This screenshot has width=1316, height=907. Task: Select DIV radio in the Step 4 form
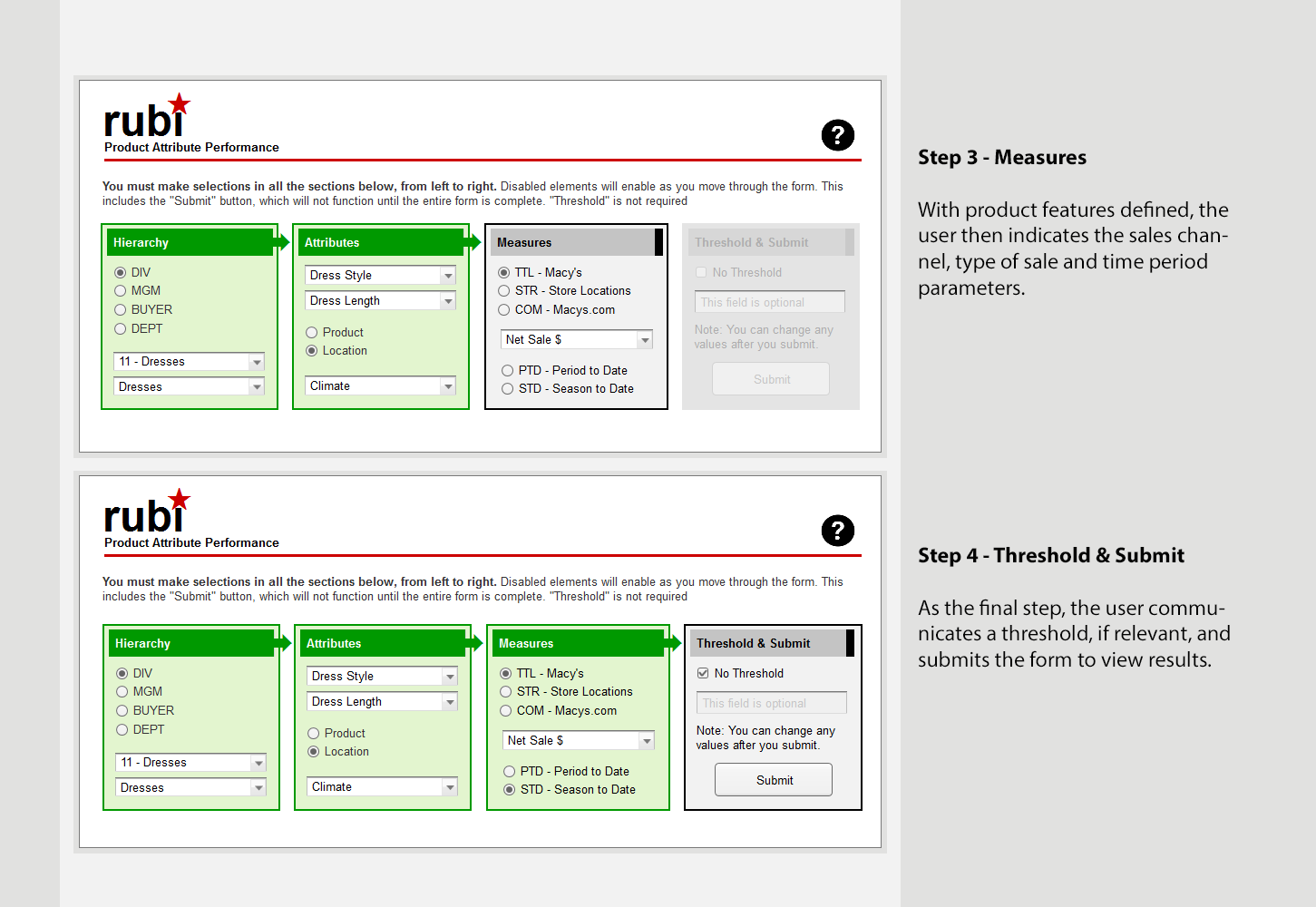(x=122, y=673)
